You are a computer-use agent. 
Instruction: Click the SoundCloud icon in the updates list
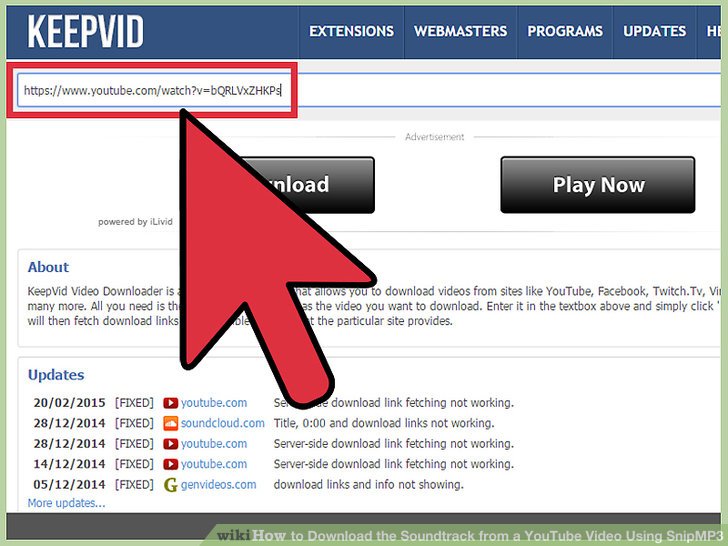tap(170, 423)
